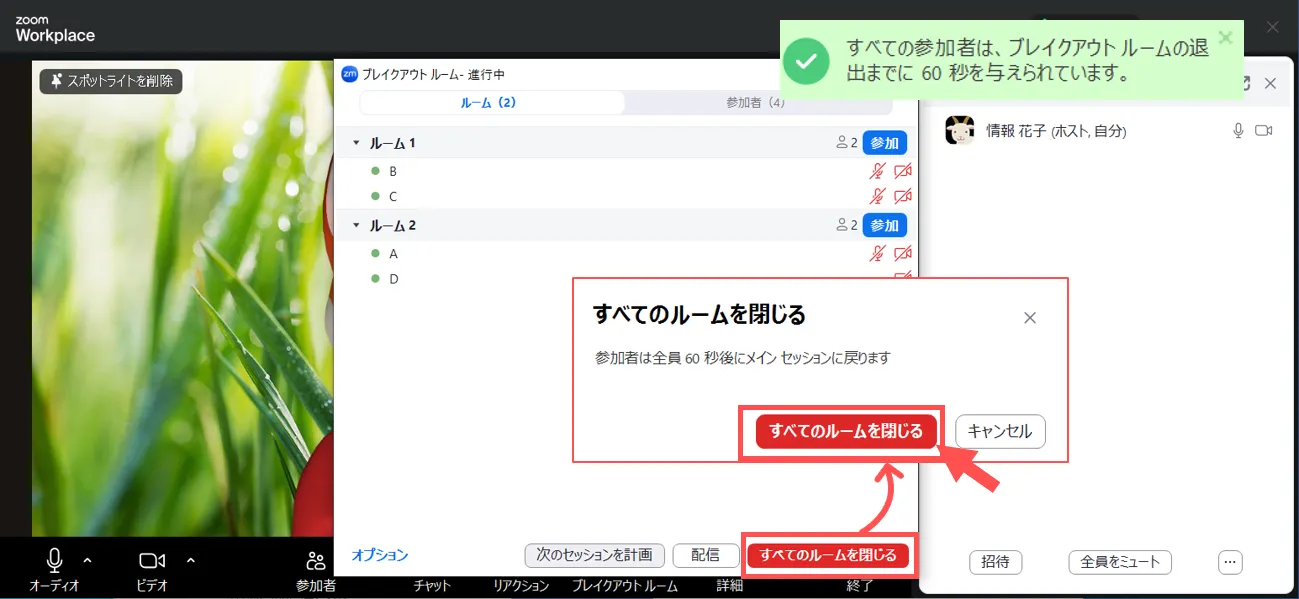Remove spotlight using スポットライトを削除 button
The image size is (1299, 599).
(111, 81)
